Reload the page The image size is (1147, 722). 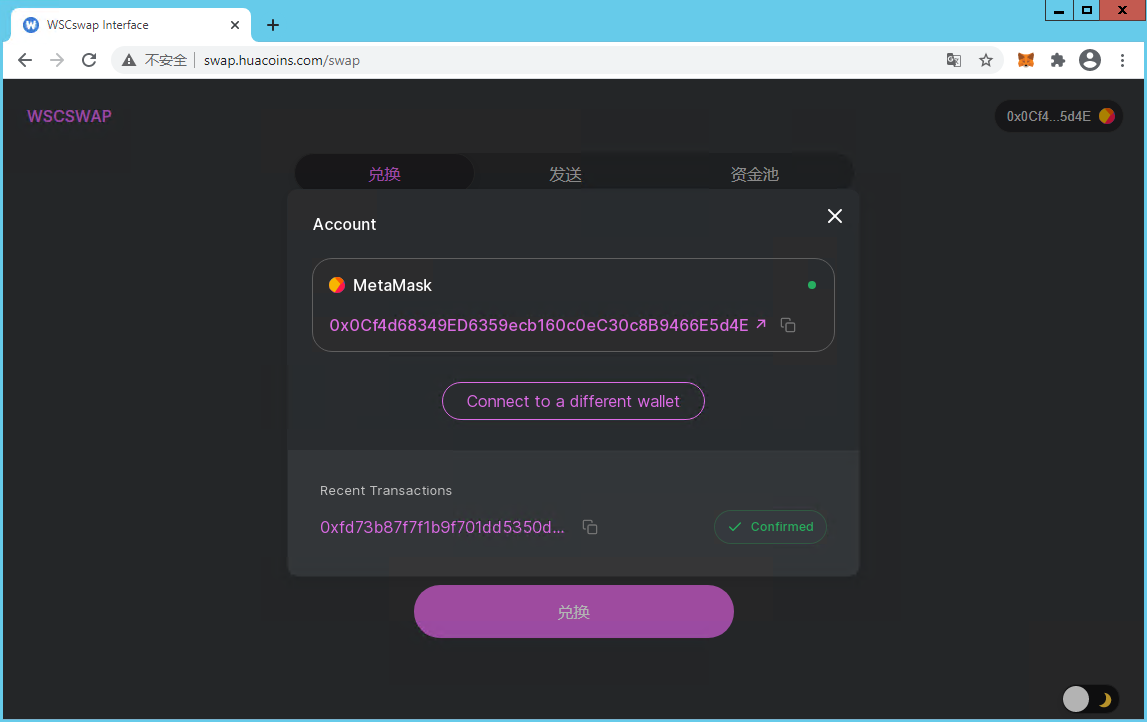pyautogui.click(x=89, y=60)
